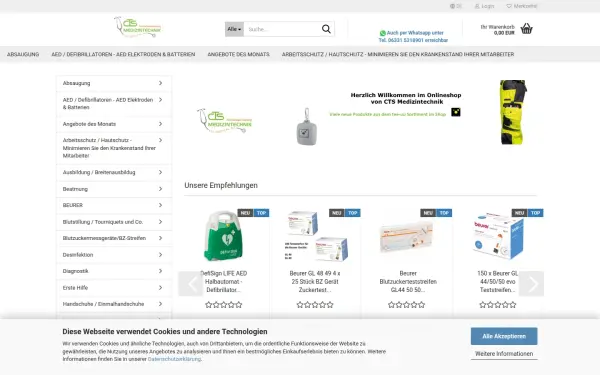Open the shopping basket icon

tap(527, 29)
